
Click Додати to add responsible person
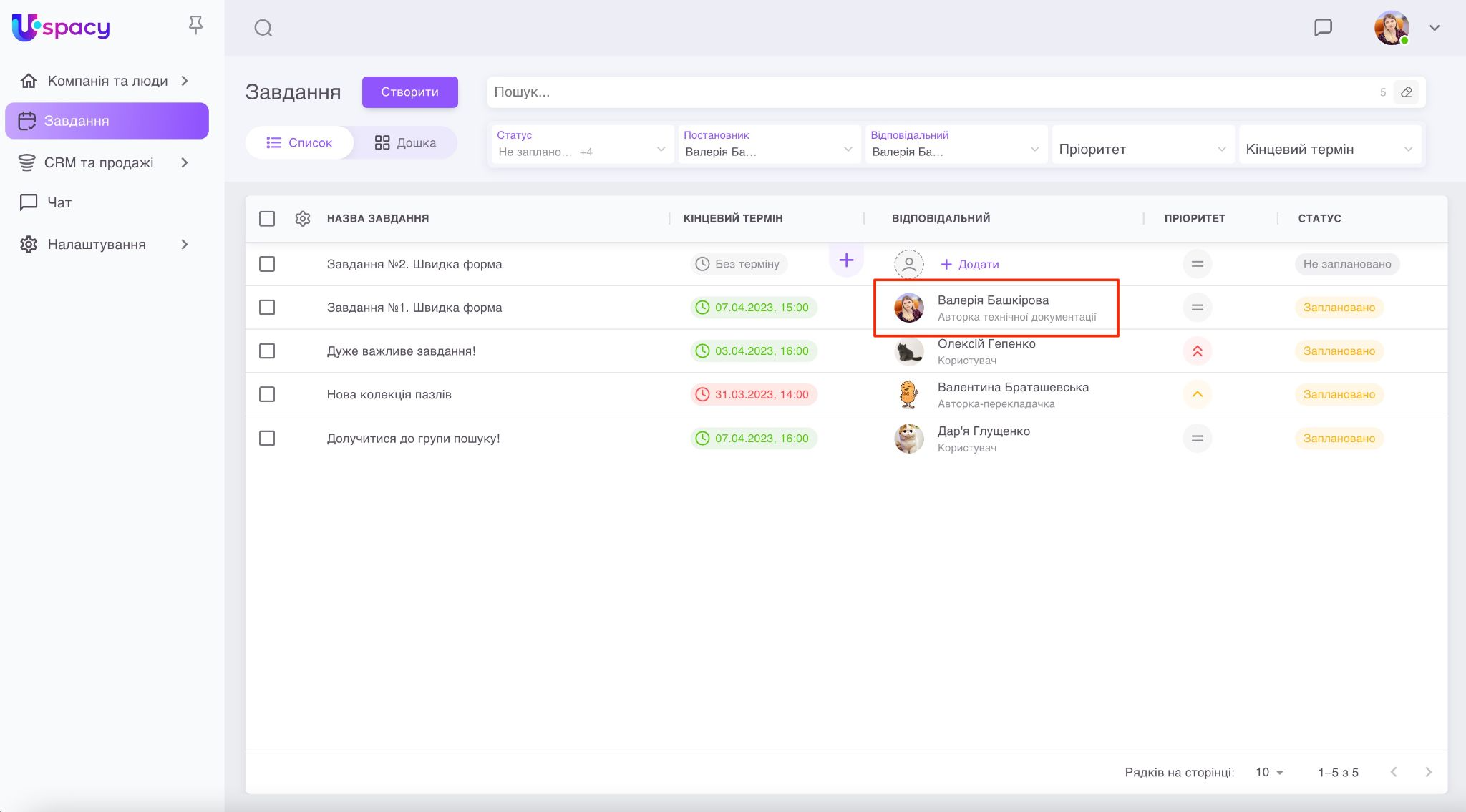970,265
